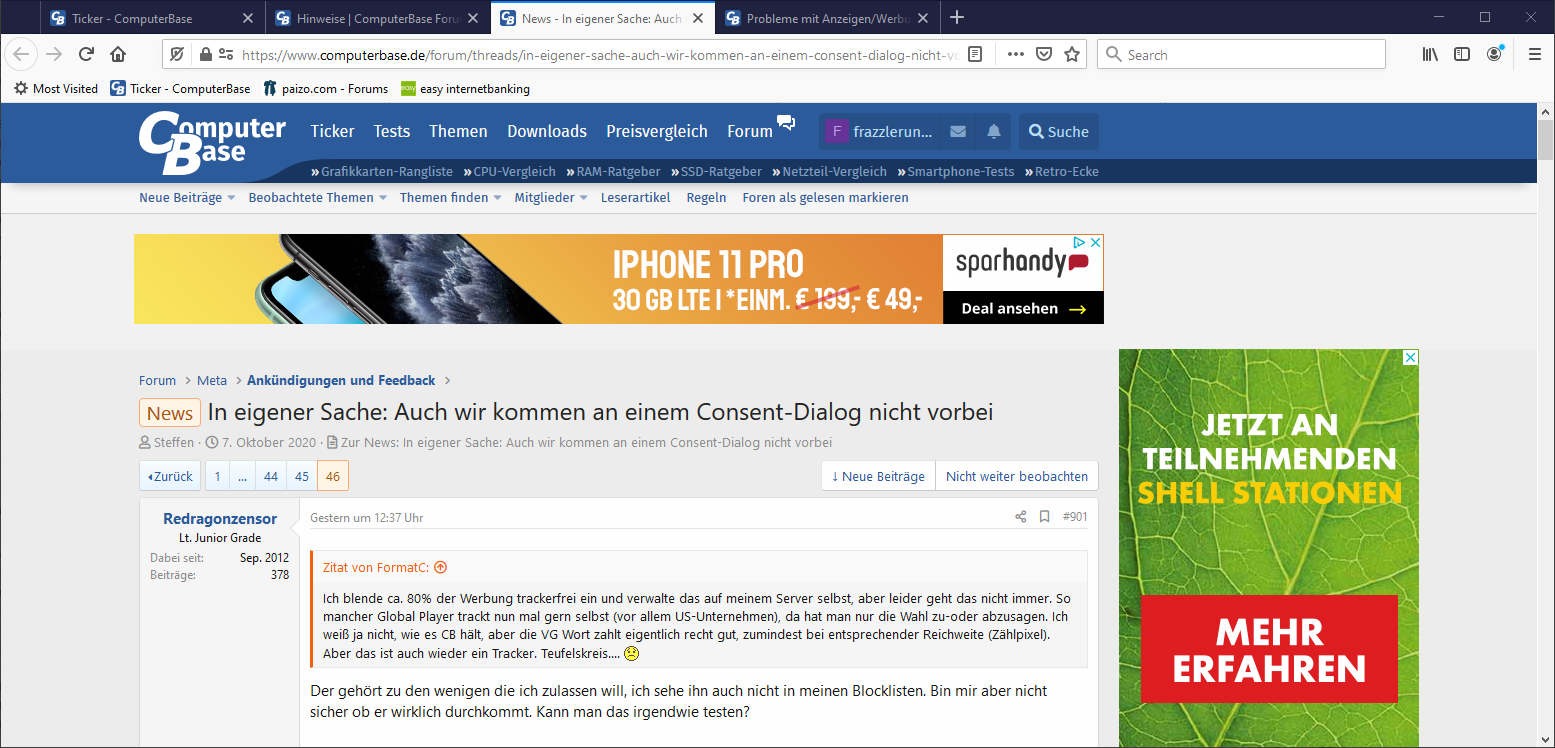This screenshot has height=748, width=1555.
Task: Open the browser home page icon
Action: click(118, 54)
